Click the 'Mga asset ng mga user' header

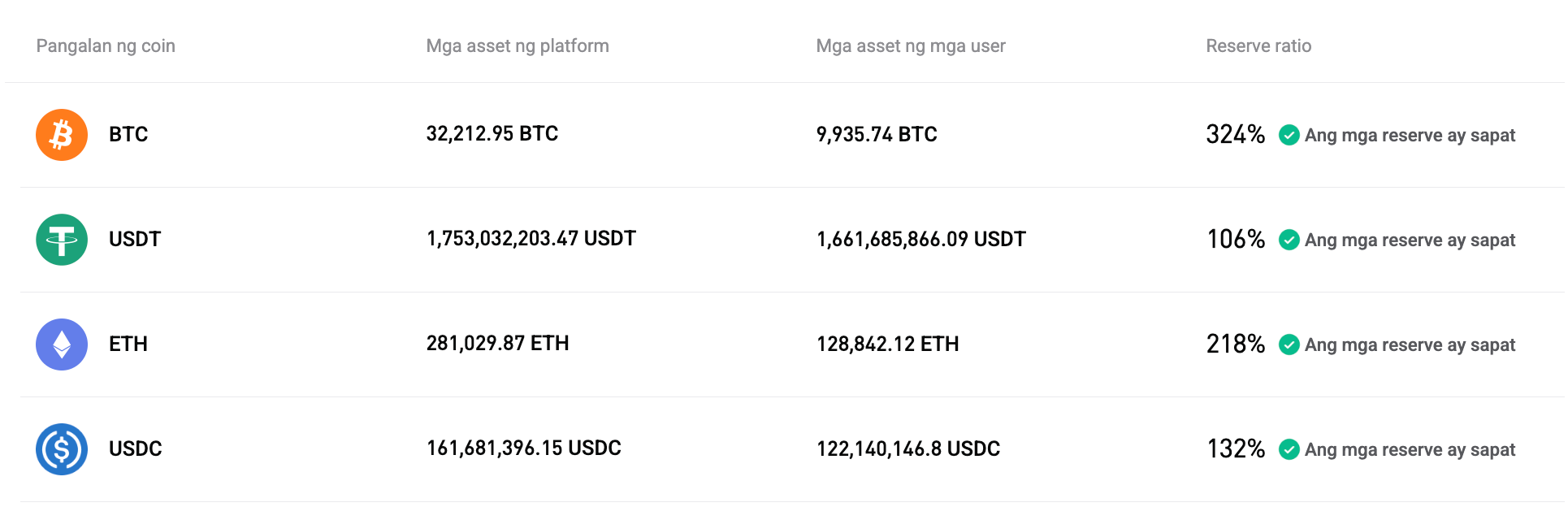[911, 45]
